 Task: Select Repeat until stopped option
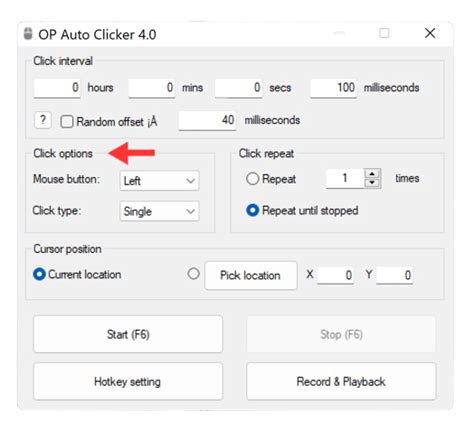pos(252,210)
